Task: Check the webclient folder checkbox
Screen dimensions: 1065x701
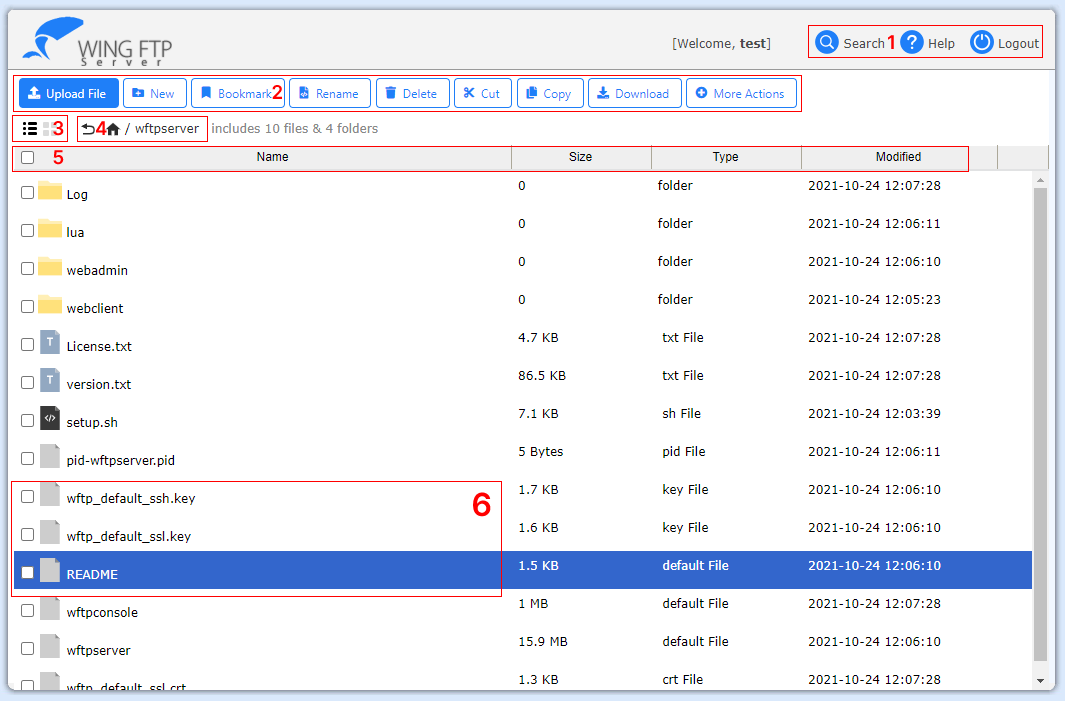Action: 27,307
